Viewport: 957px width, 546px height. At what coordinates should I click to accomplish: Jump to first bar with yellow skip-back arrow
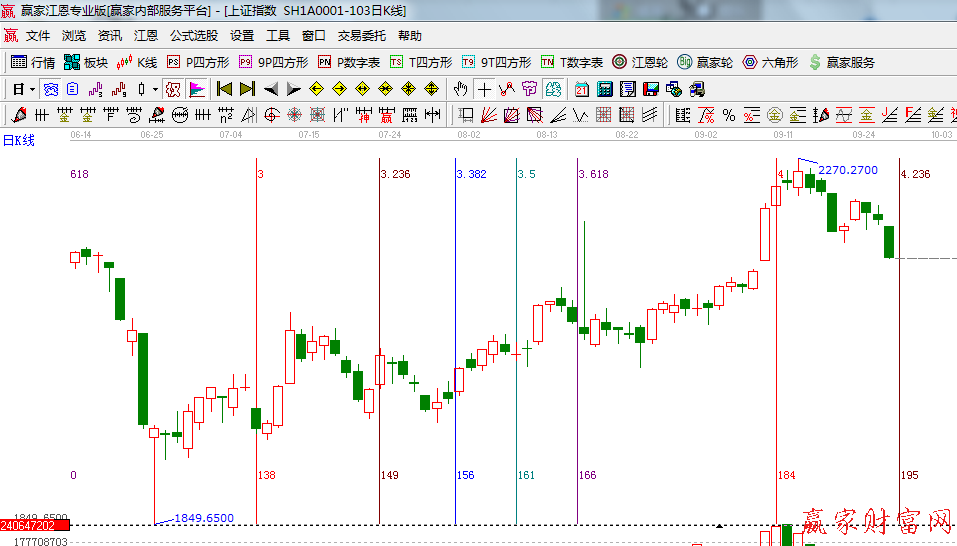tap(225, 89)
